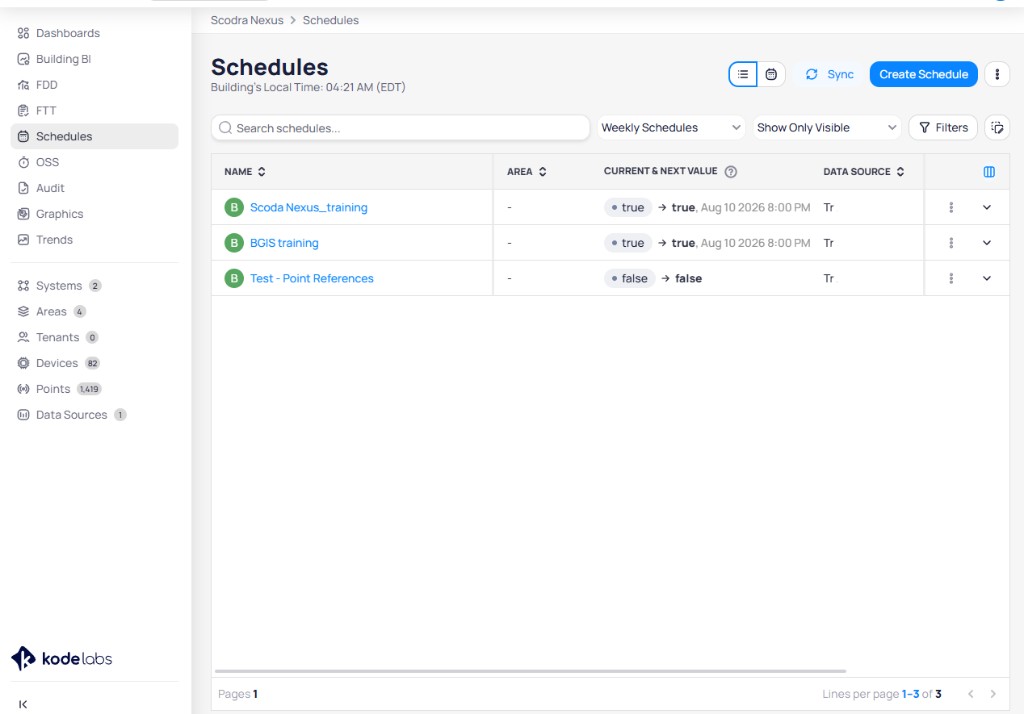Viewport: 1024px width, 714px height.
Task: Click the B badge of Scoda Nexus_training
Action: tap(234, 208)
